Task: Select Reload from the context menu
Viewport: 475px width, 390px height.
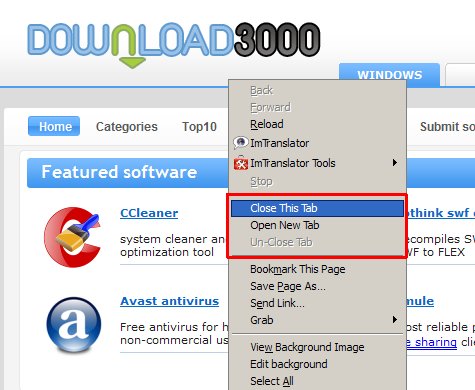Action: (x=318, y=124)
